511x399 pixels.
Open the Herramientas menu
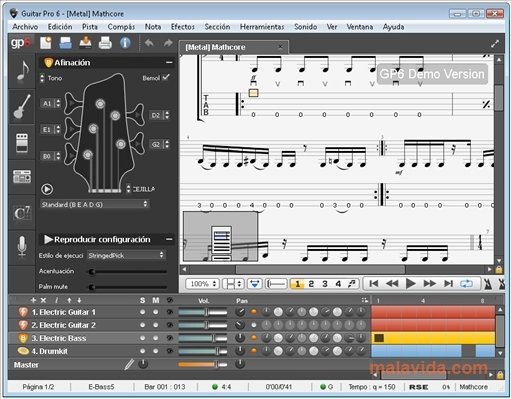262,27
